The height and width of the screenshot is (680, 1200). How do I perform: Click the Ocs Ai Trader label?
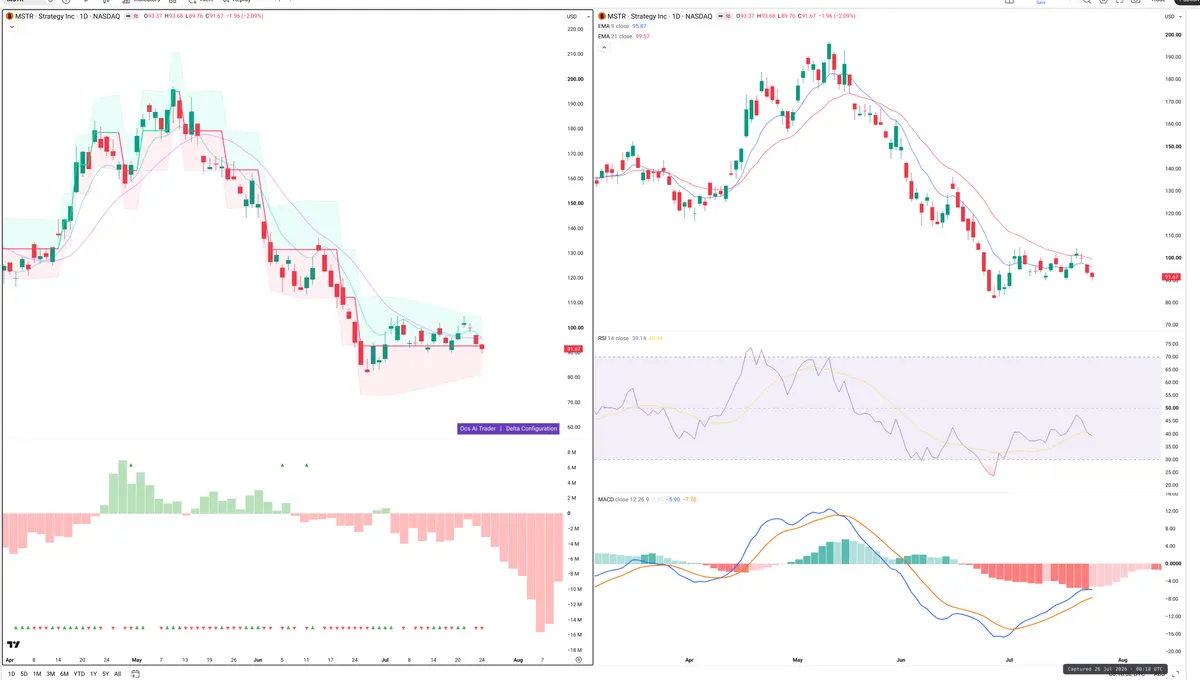(x=478, y=428)
